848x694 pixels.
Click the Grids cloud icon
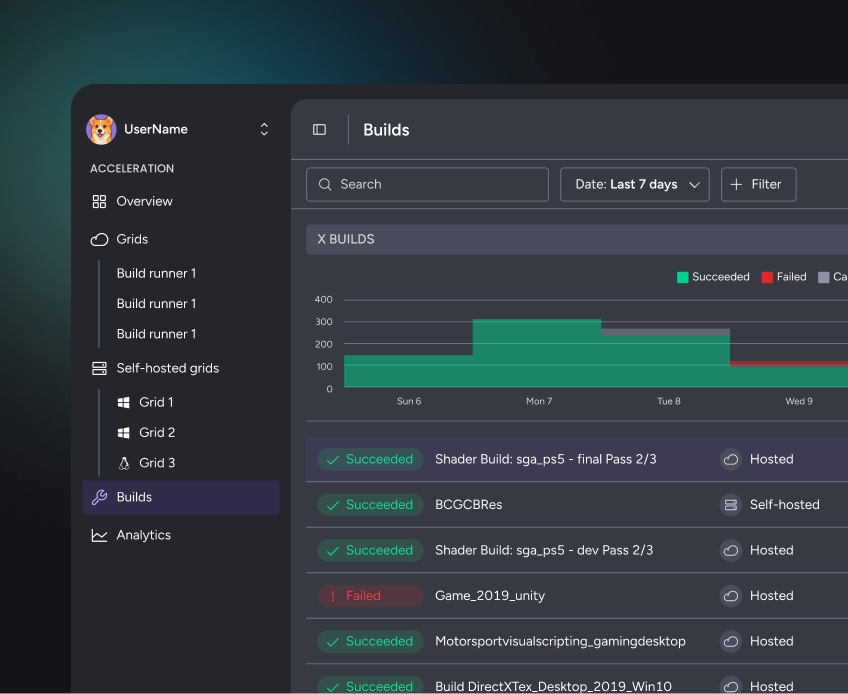99,240
